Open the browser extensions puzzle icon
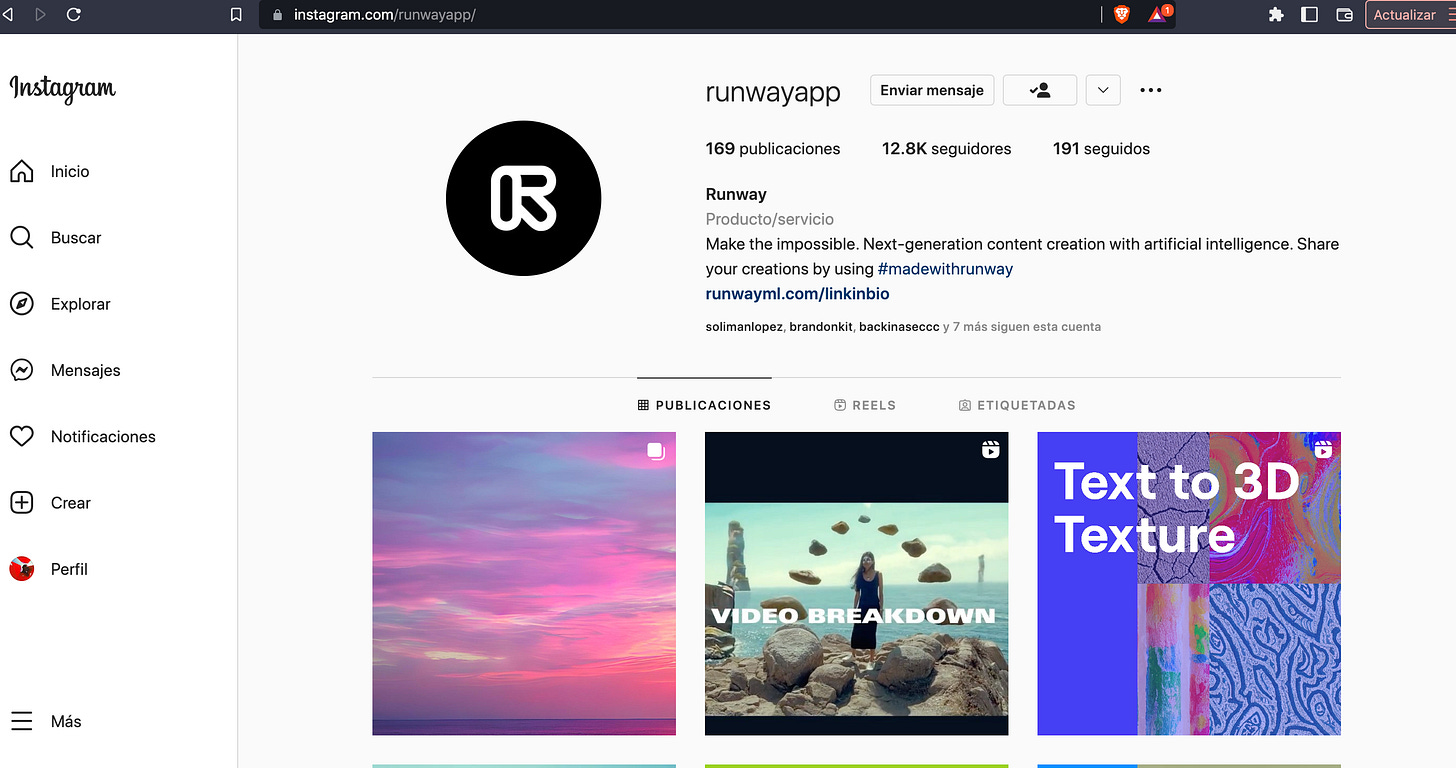Viewport: 1456px width, 768px height. coord(1276,15)
